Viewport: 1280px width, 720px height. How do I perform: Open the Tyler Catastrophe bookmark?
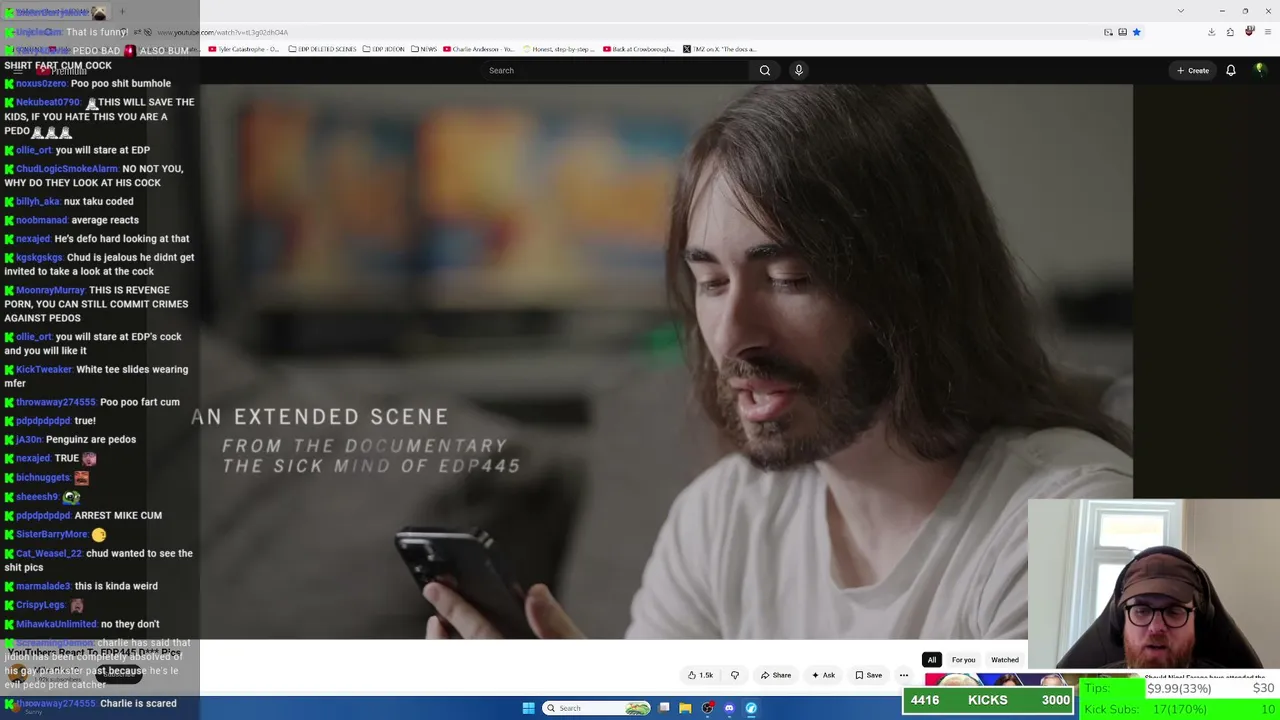244,49
